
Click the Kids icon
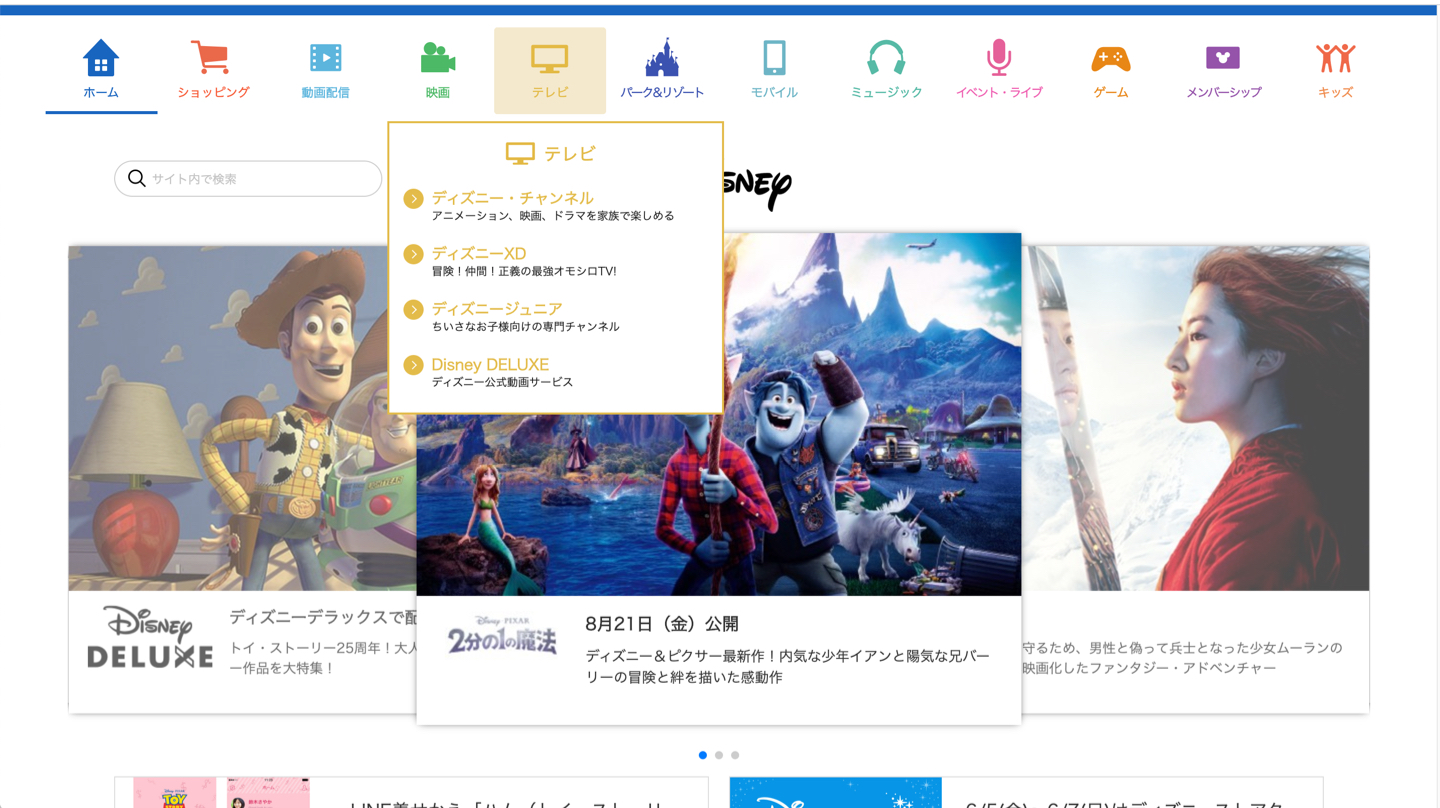tap(1335, 59)
